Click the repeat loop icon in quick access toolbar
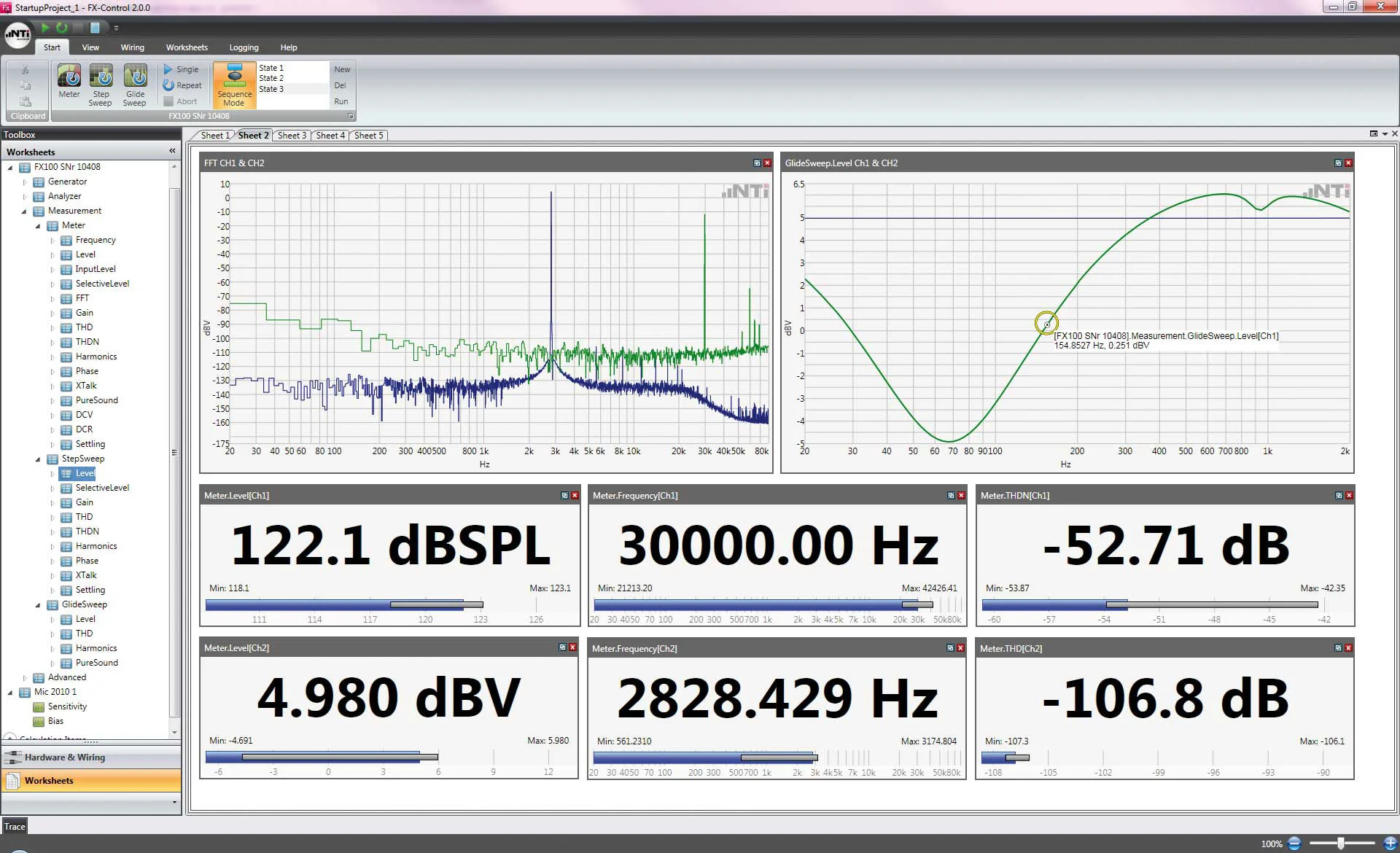This screenshot has height=853, width=1400. tap(62, 27)
